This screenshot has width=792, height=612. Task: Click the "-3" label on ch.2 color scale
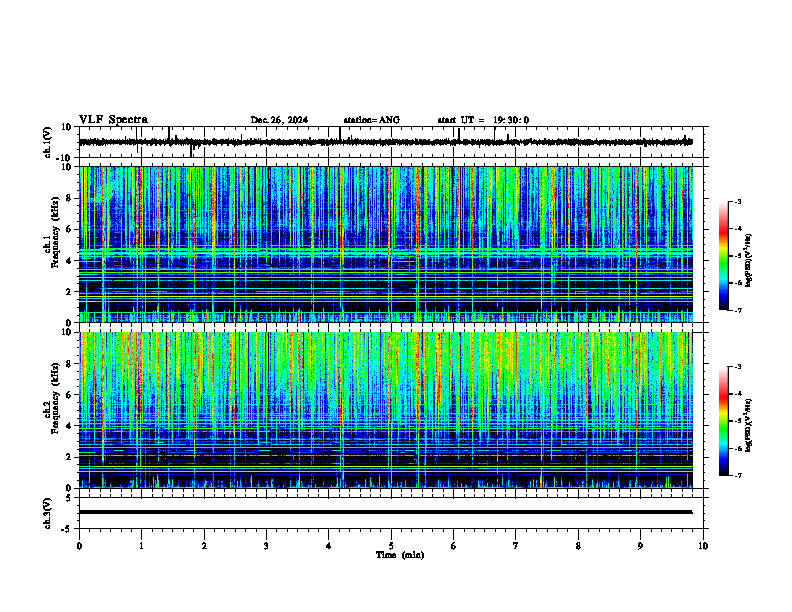737,367
